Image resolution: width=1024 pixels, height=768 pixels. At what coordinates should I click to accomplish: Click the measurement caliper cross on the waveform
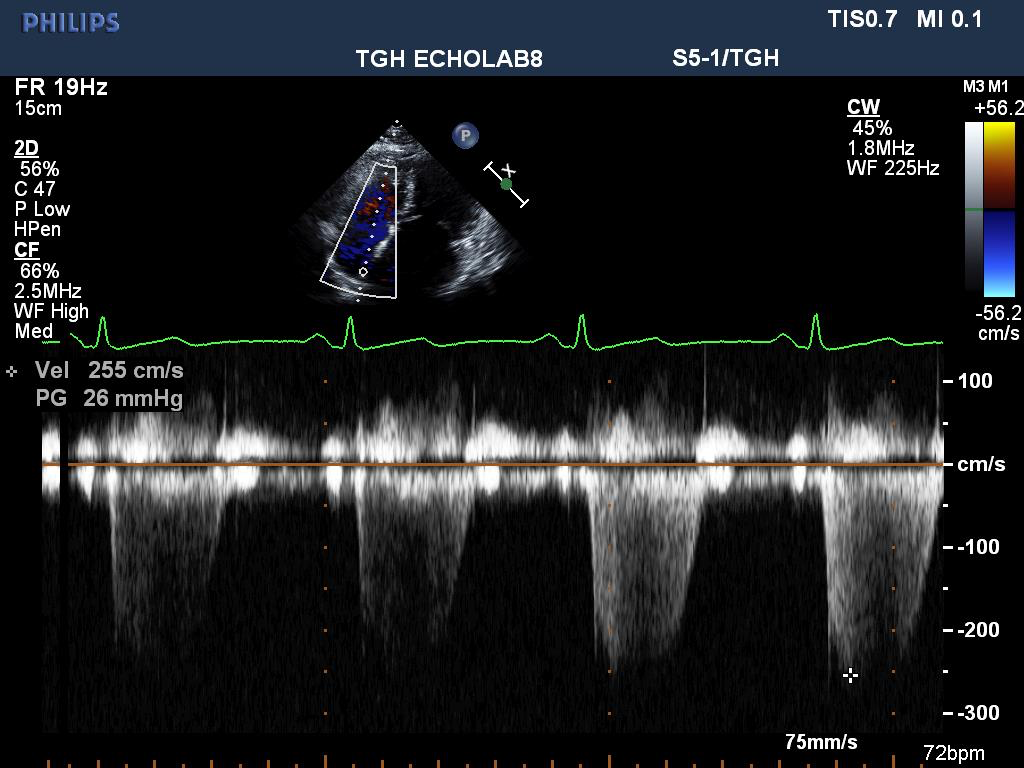click(x=850, y=676)
